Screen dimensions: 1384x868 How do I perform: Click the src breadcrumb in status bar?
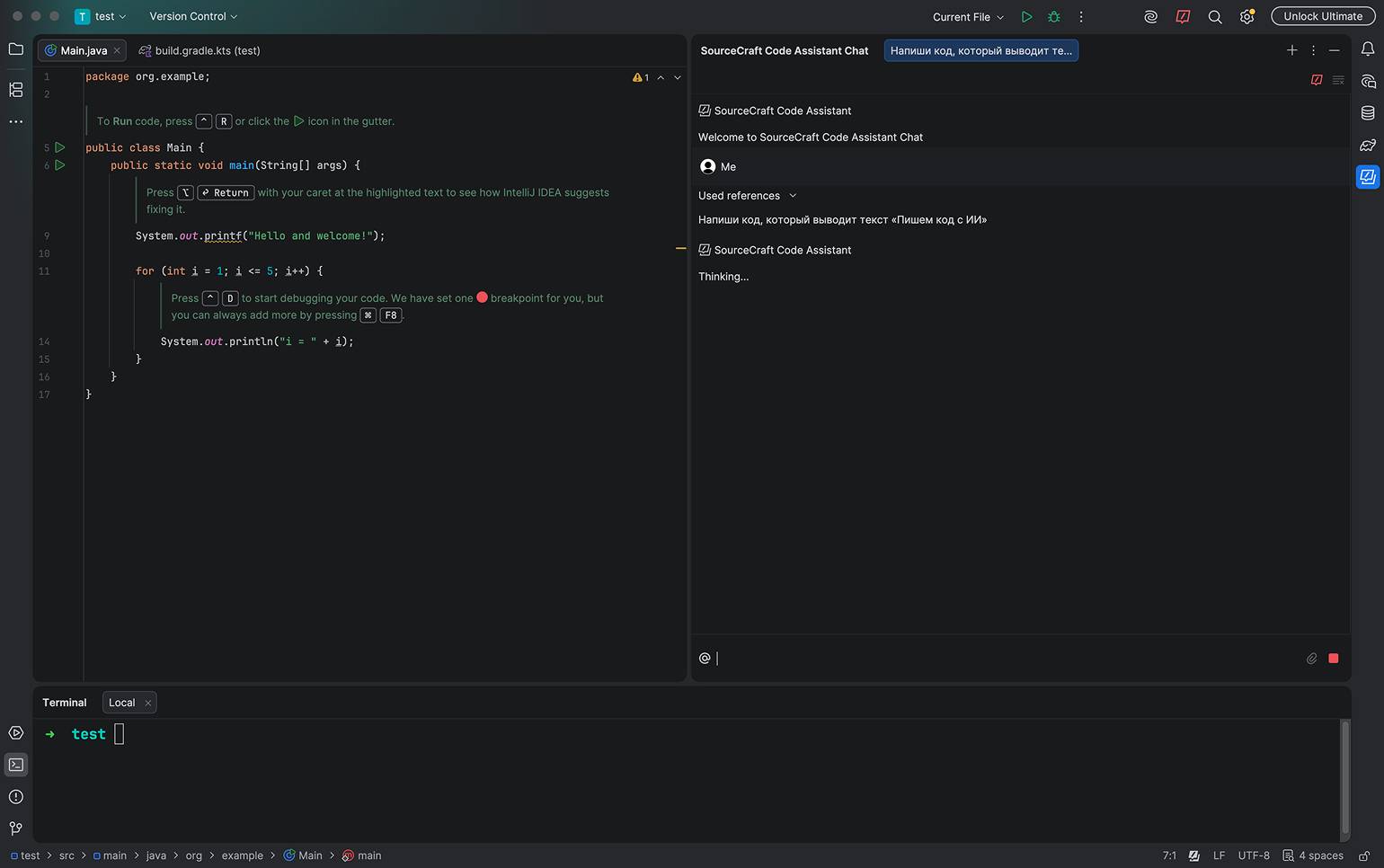pyautogui.click(x=67, y=856)
